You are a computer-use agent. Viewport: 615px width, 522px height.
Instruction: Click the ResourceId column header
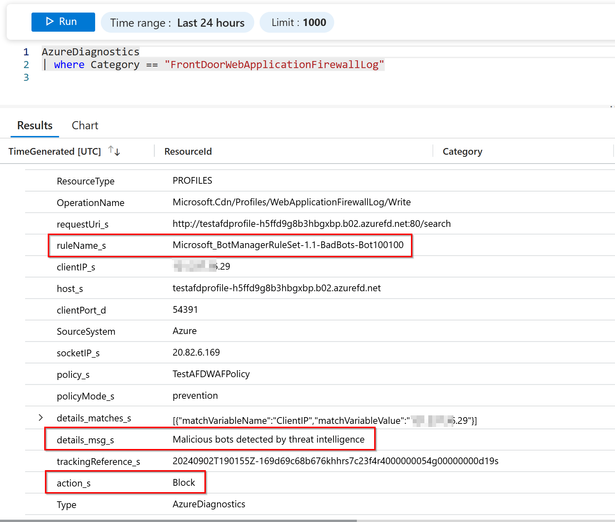pyautogui.click(x=188, y=151)
